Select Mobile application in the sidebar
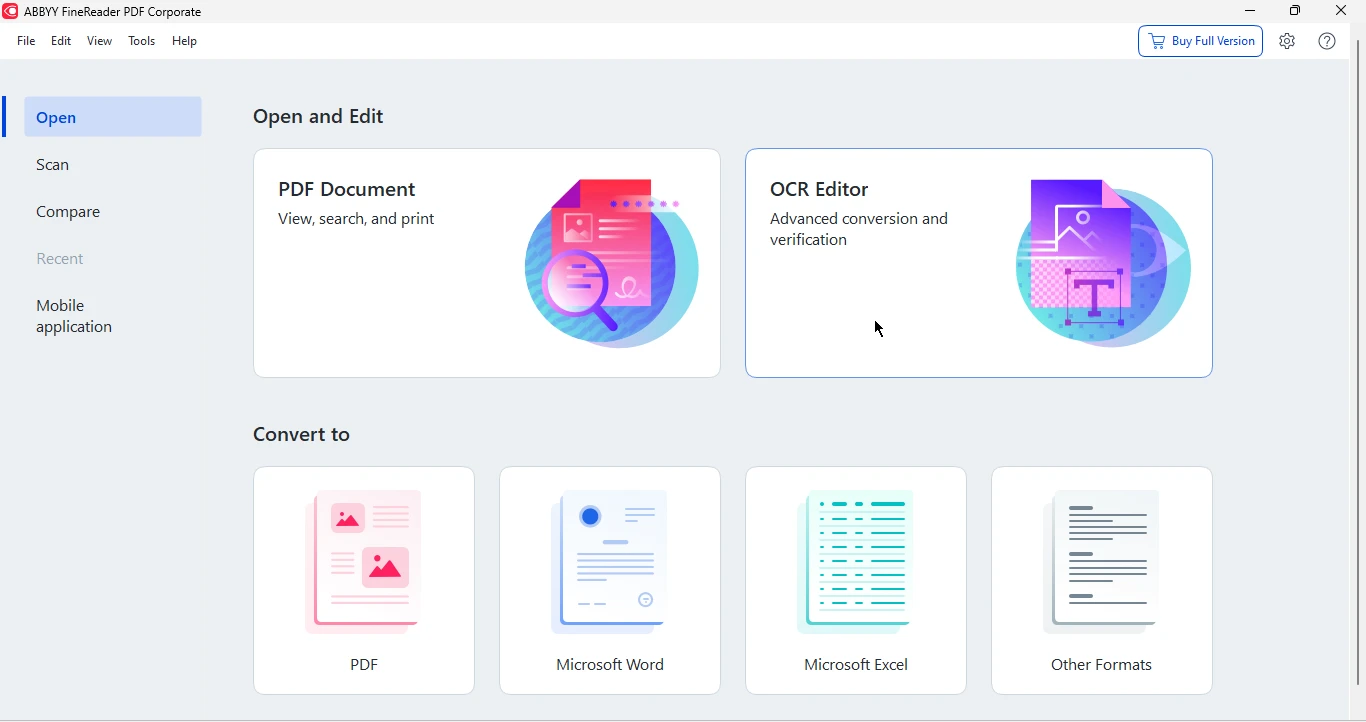Screen dimensions: 1366x722 [75, 318]
